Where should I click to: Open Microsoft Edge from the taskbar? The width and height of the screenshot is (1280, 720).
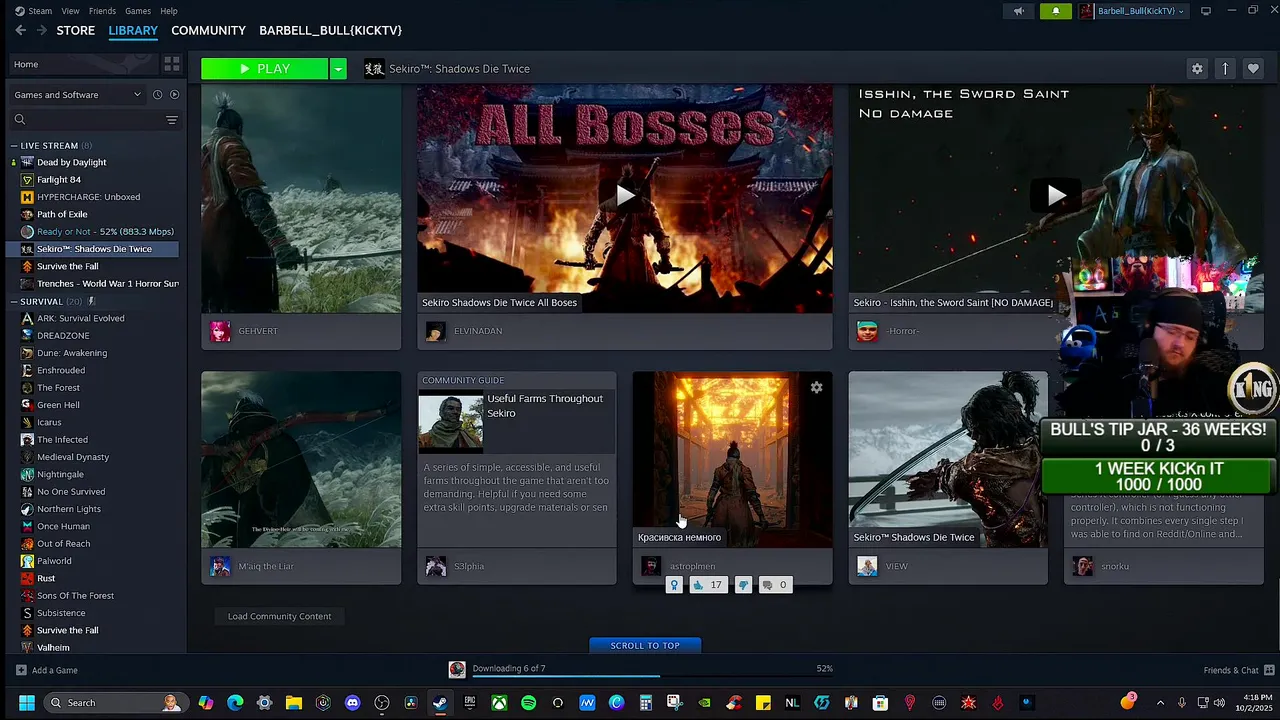pos(235,703)
